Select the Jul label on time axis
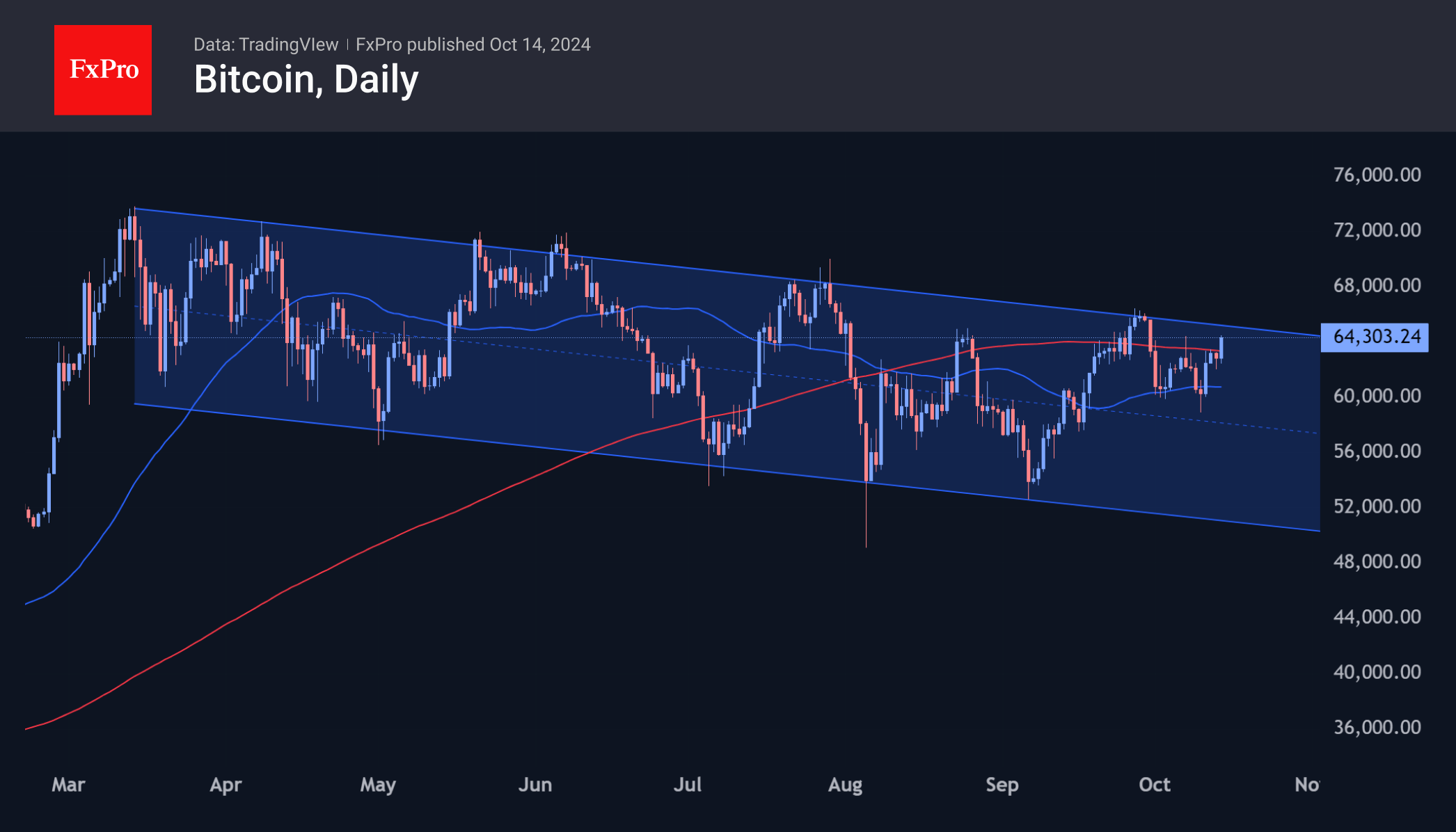 tap(688, 785)
